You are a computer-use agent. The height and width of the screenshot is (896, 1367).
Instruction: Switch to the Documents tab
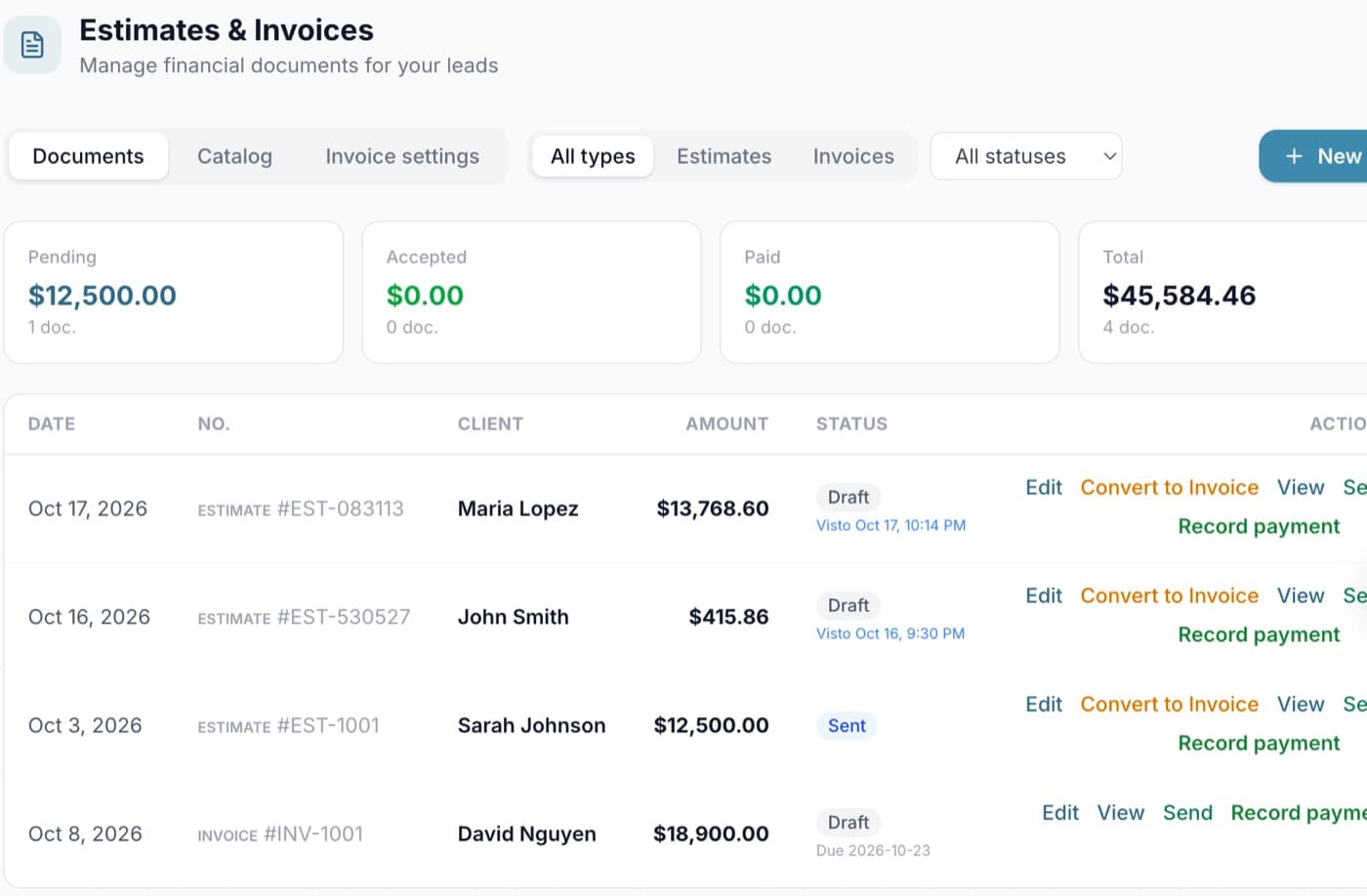(x=88, y=156)
